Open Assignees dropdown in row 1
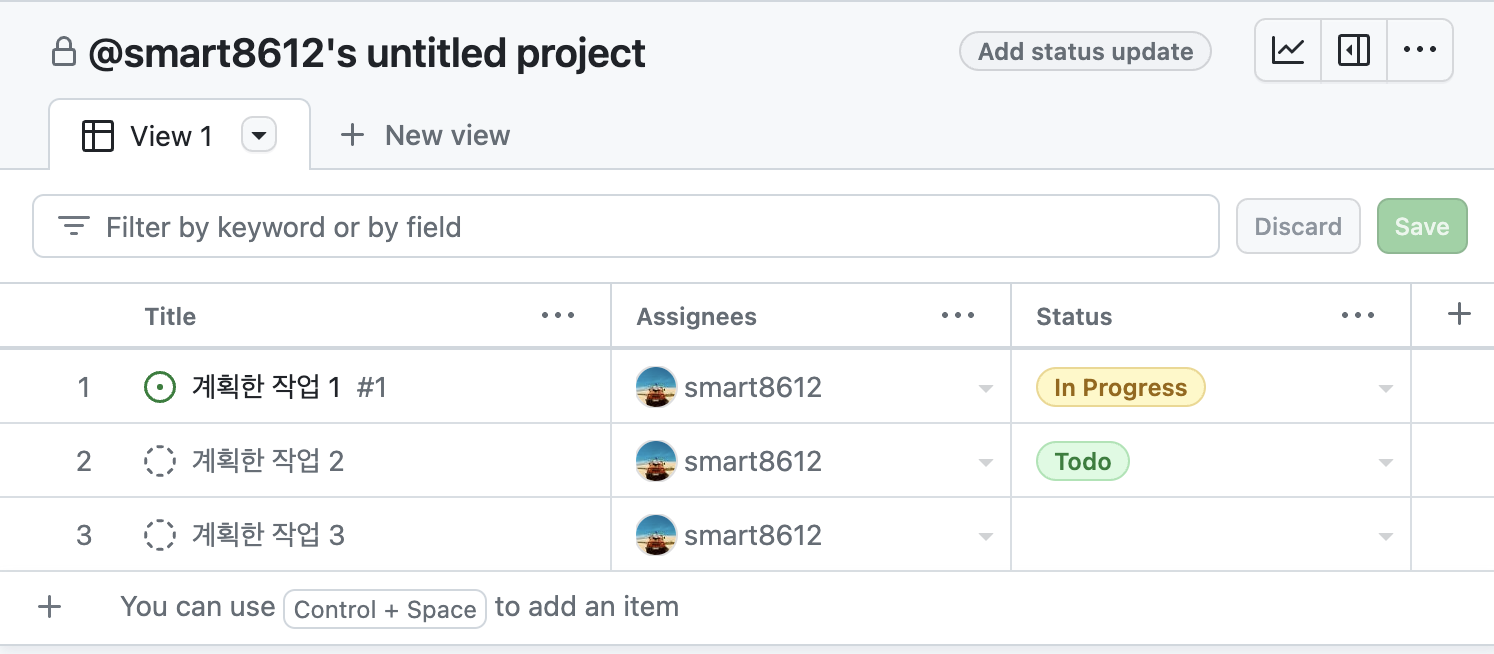1494x654 pixels. tap(986, 389)
